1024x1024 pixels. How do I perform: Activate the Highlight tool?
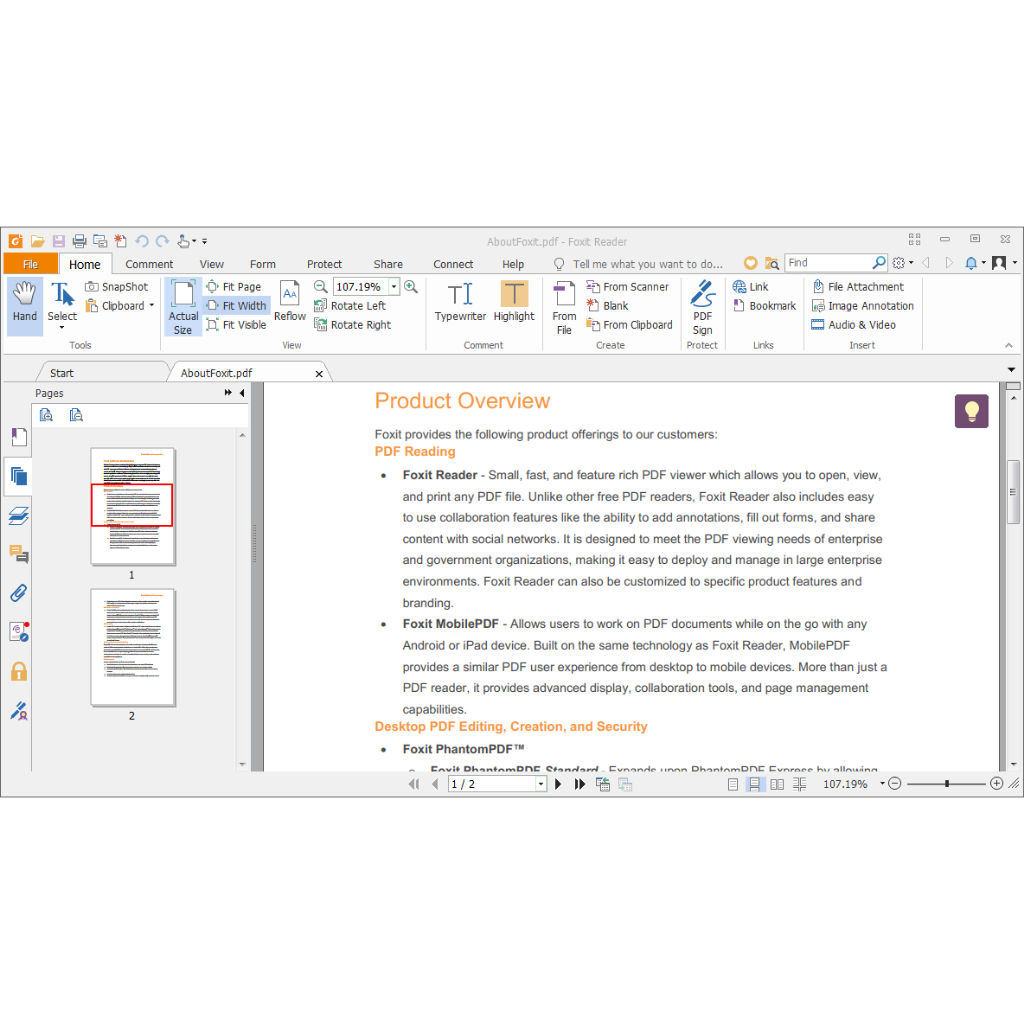[514, 302]
